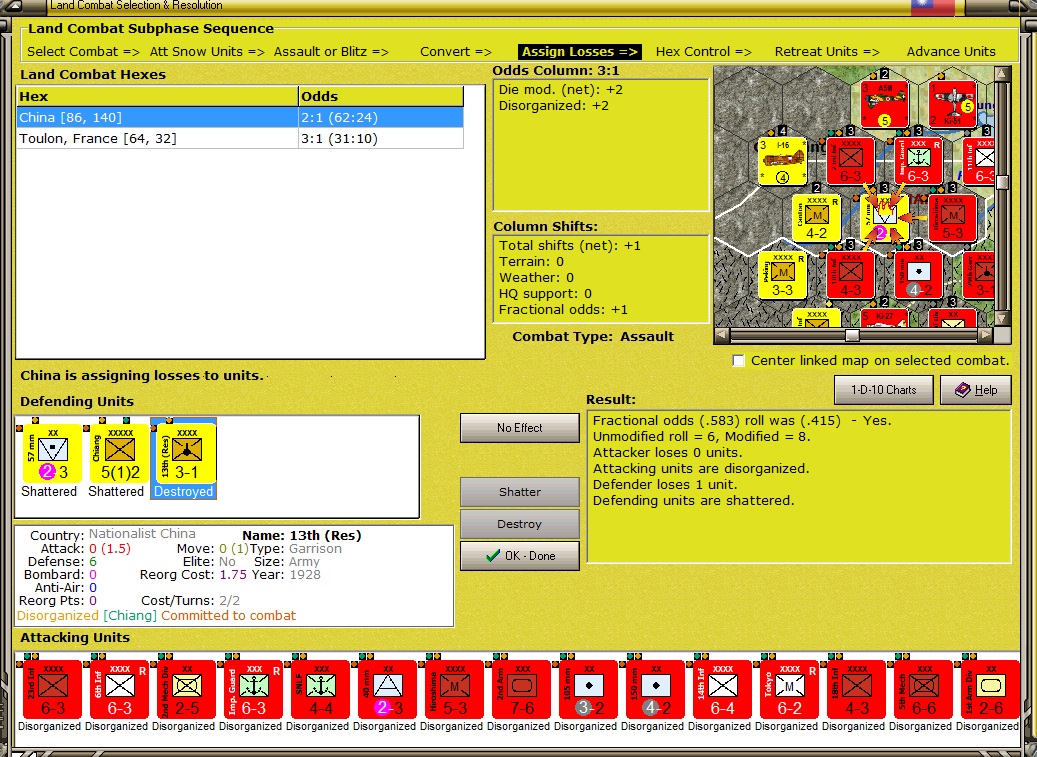Screen dimensions: 1037x757
Task: Confirm with the OK - Done button
Action: [520, 556]
